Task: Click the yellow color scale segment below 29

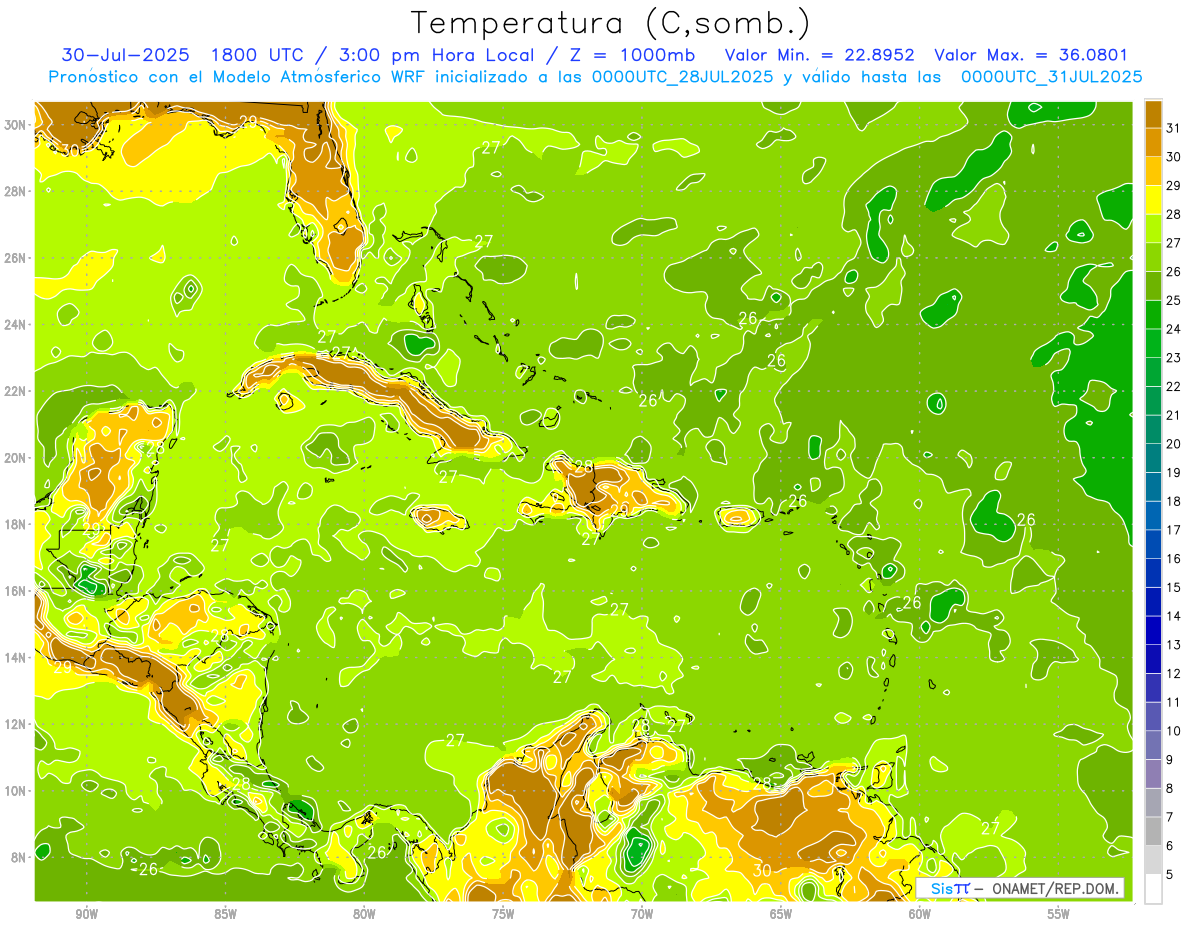Action: pos(1153,199)
